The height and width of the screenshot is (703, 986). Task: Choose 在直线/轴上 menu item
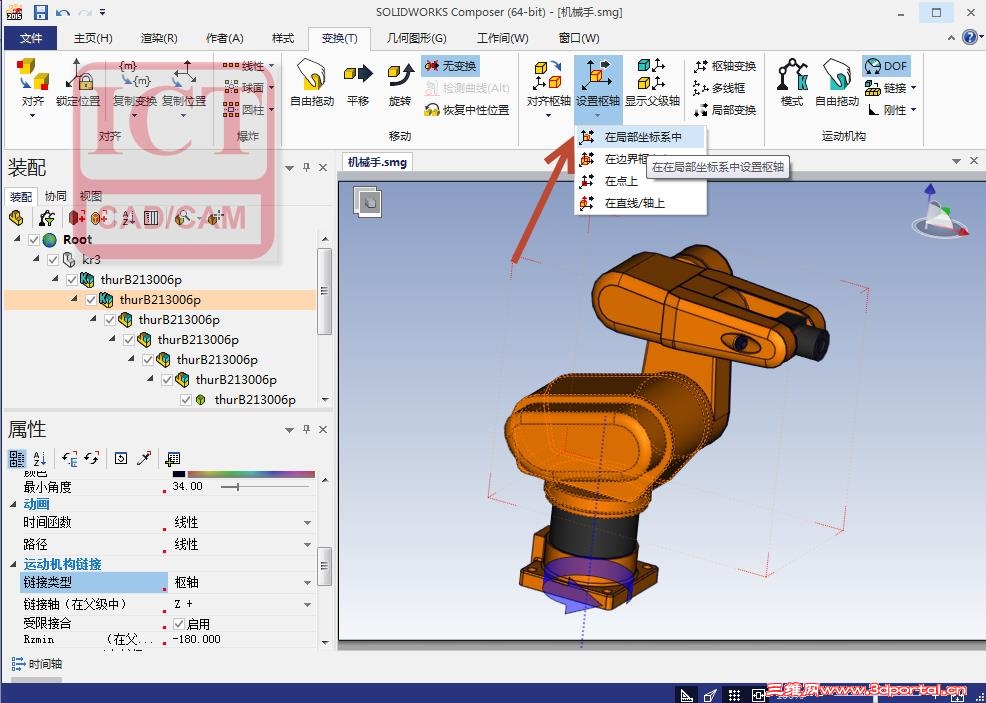pos(640,203)
